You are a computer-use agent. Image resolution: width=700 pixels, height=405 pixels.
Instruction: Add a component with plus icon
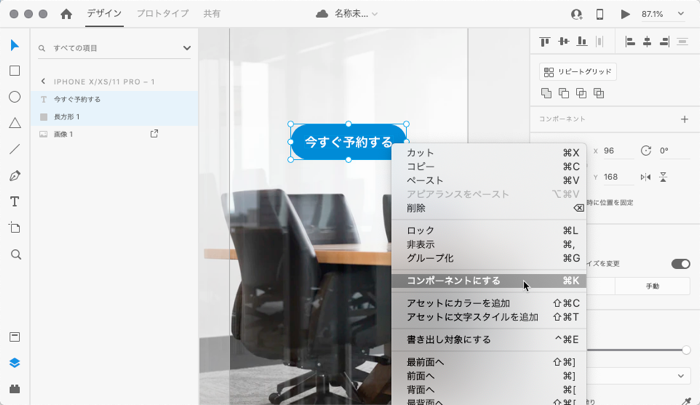pyautogui.click(x=684, y=119)
